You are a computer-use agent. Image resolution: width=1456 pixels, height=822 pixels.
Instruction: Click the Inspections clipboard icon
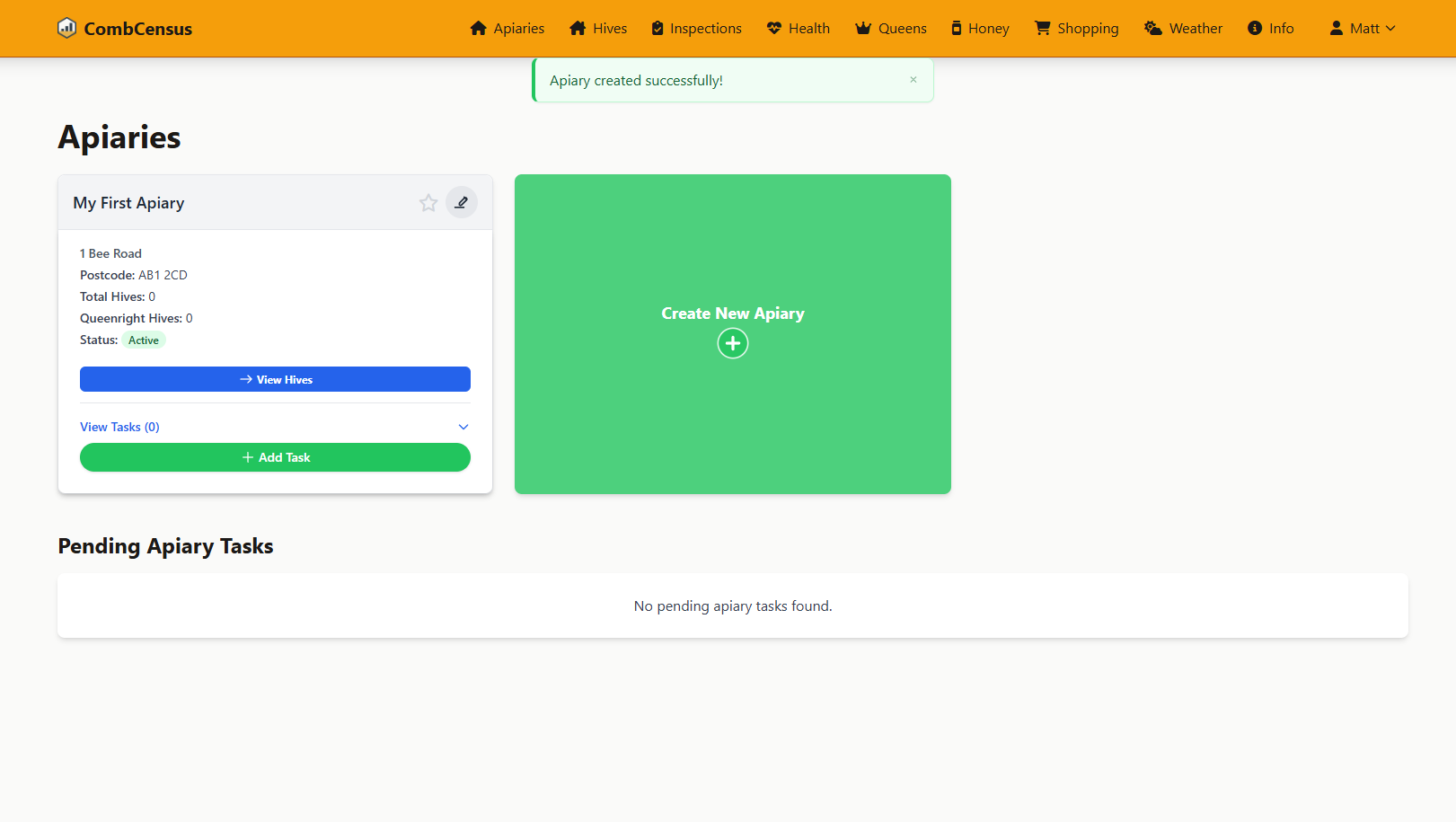pos(657,28)
